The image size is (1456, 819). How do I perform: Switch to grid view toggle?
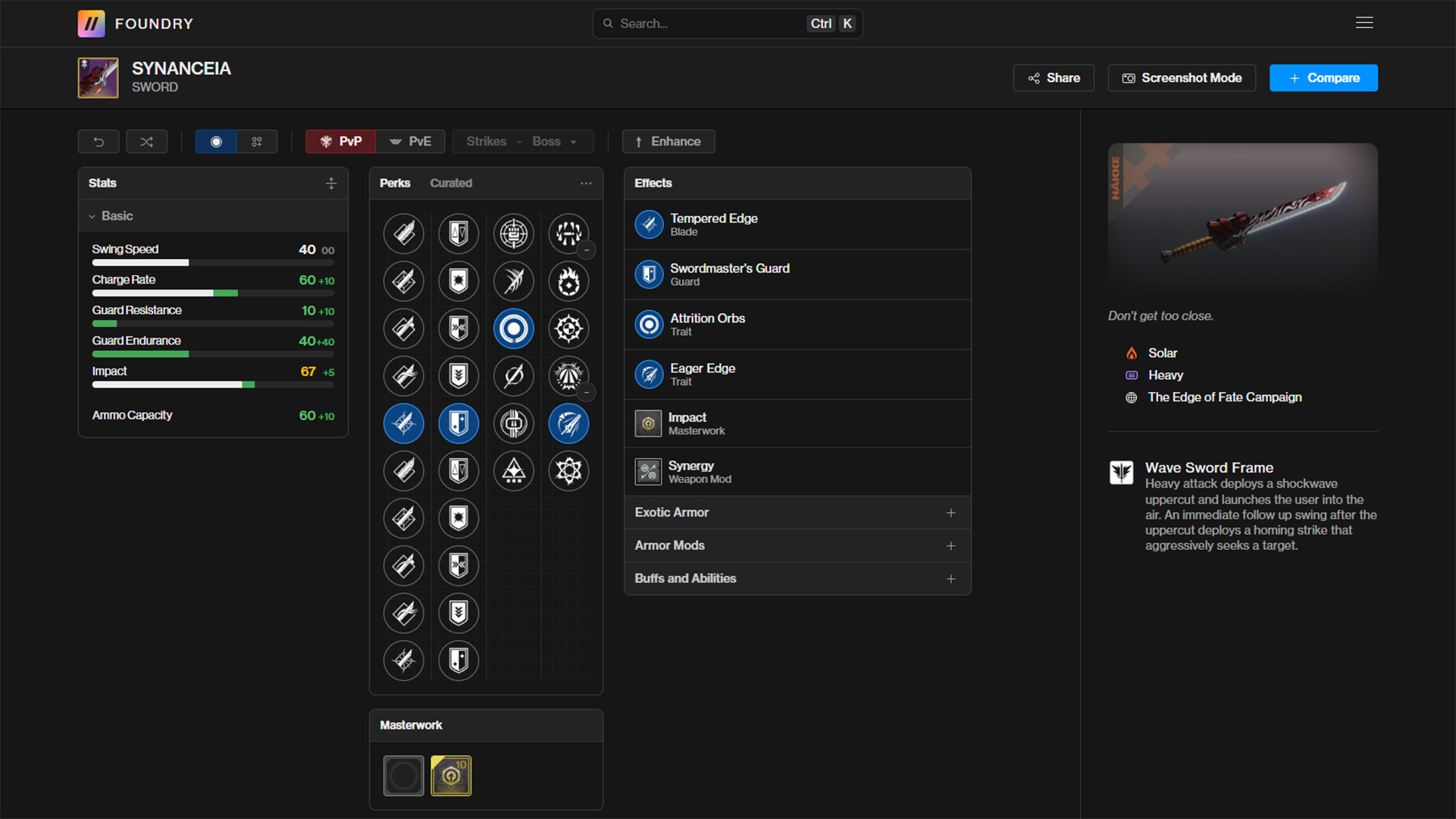(257, 142)
